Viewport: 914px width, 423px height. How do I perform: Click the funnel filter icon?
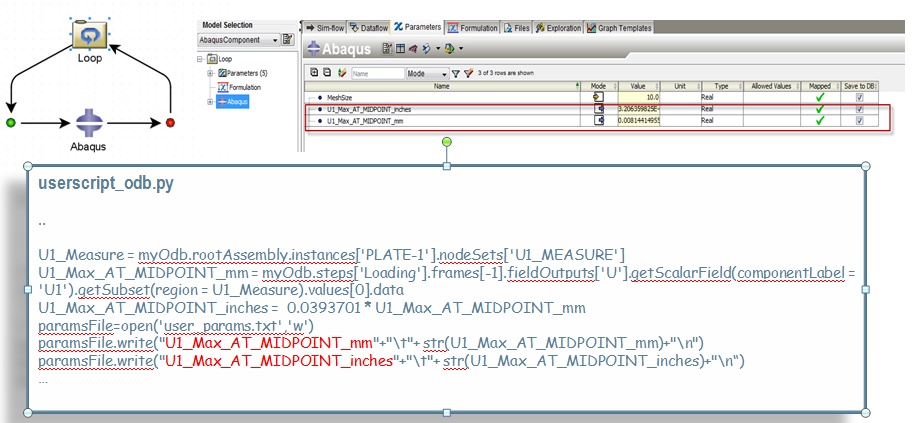pos(456,73)
